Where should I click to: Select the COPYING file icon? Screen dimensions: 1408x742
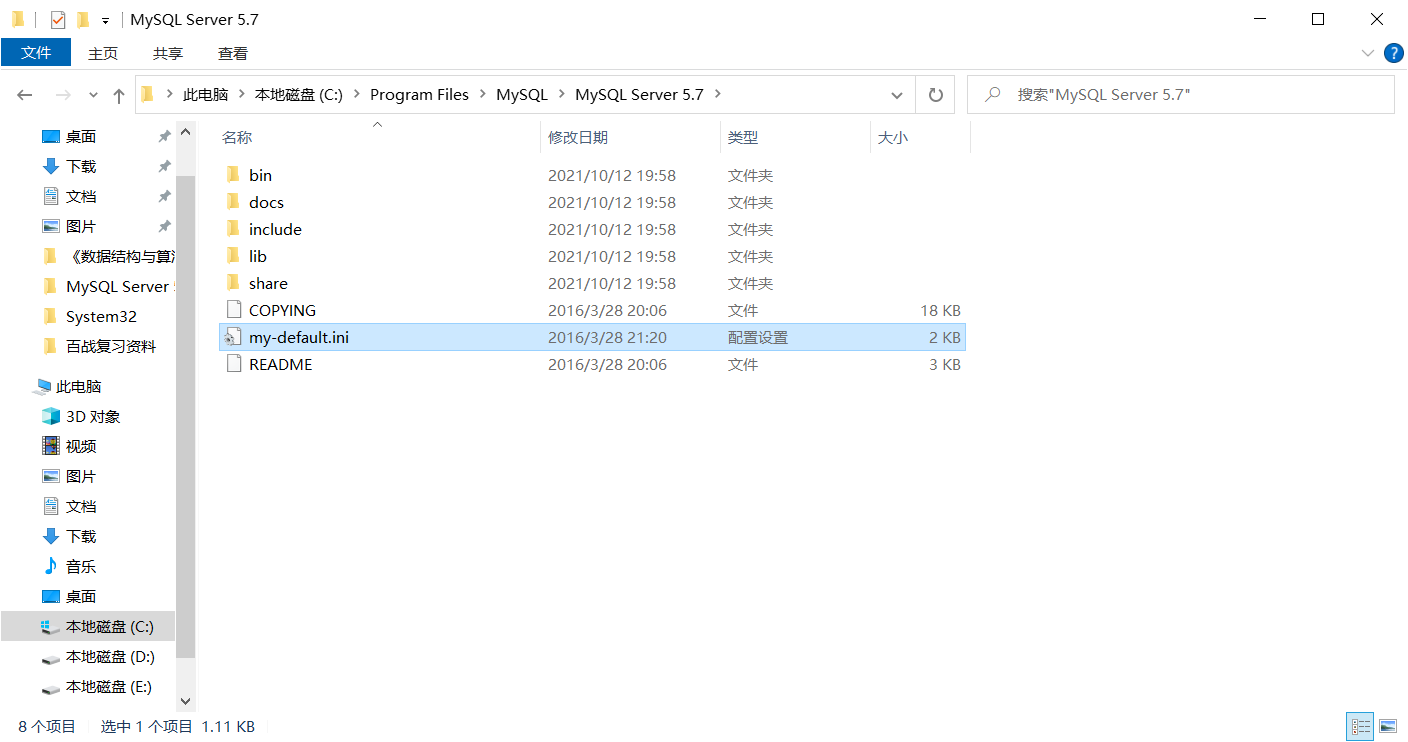click(233, 310)
